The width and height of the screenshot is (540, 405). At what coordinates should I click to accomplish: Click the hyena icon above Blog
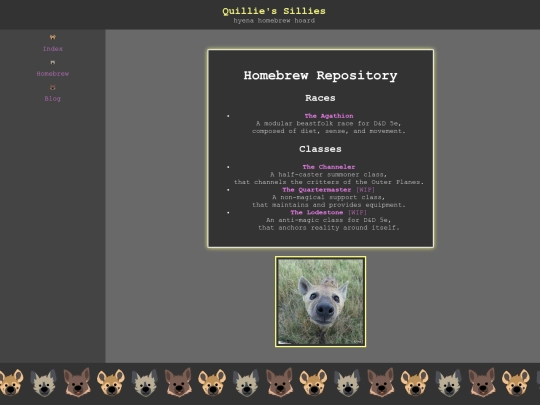pos(53,87)
